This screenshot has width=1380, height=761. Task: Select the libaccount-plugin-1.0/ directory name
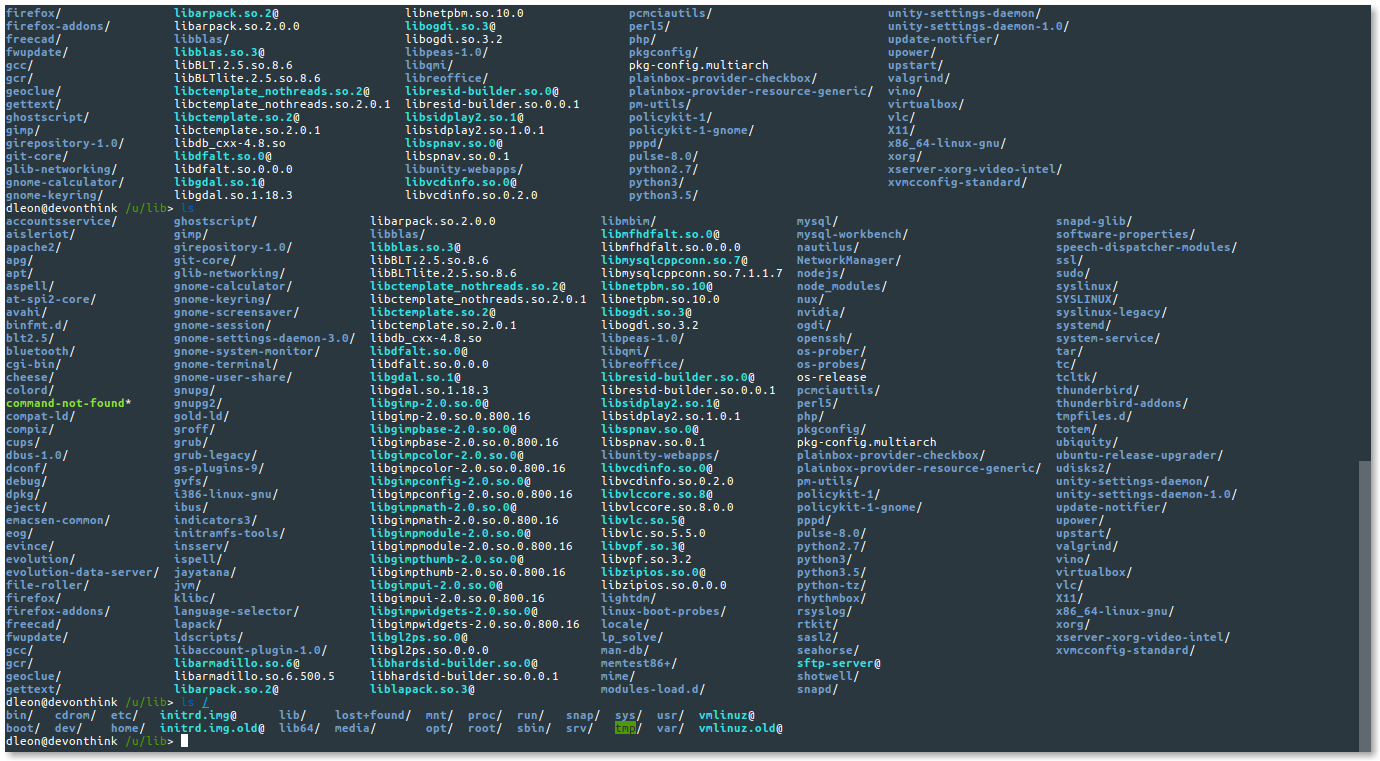pos(251,650)
